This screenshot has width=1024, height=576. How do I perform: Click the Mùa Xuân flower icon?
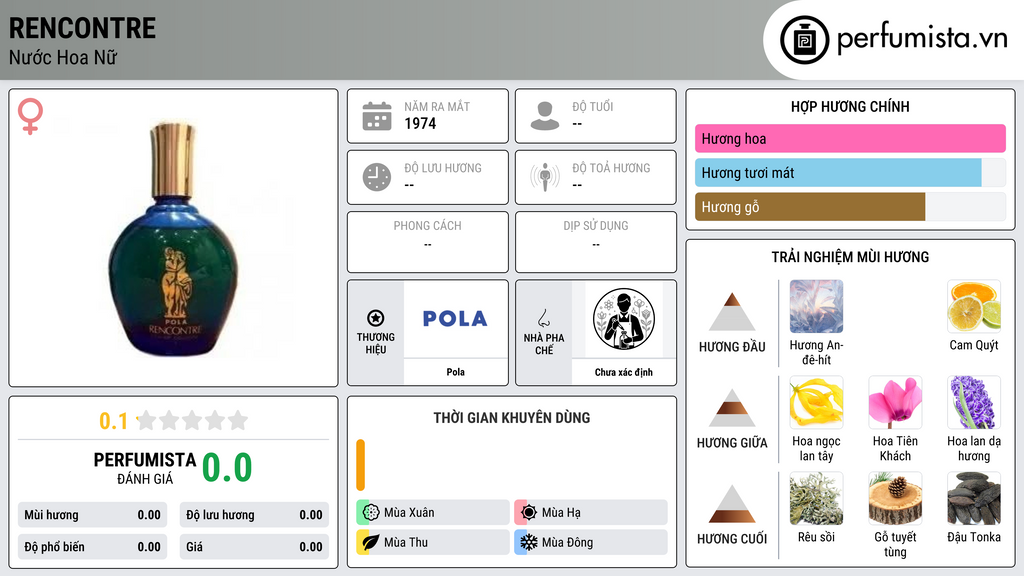(x=370, y=513)
